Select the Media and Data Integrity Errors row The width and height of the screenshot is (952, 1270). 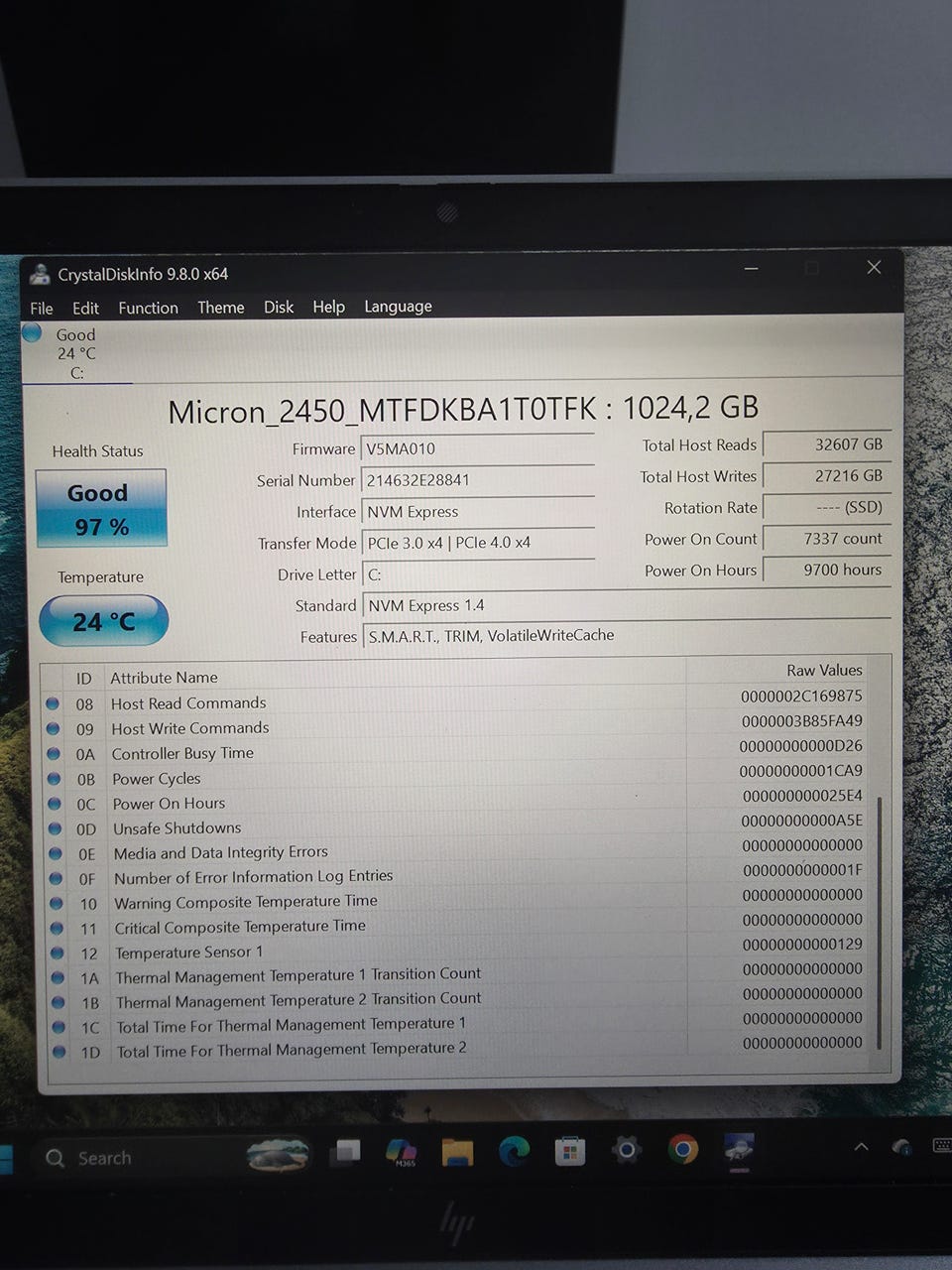[x=454, y=850]
